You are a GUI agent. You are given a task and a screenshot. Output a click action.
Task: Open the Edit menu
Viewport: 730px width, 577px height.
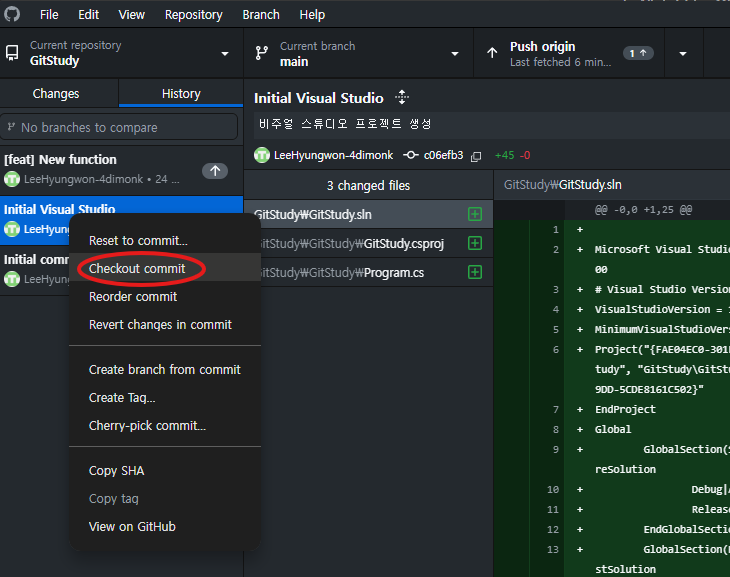pos(88,15)
